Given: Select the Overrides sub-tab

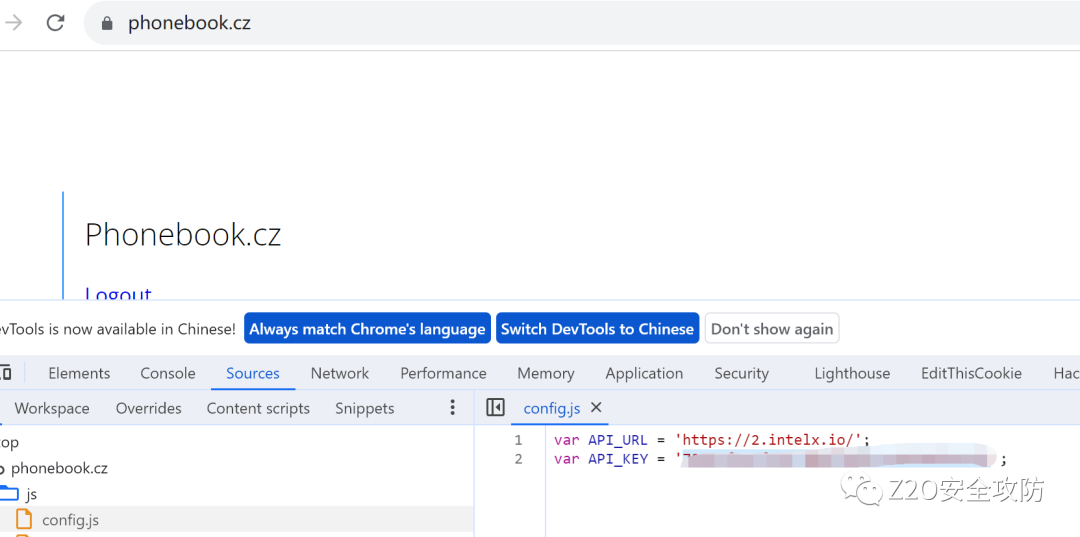Looking at the screenshot, I should coord(149,408).
